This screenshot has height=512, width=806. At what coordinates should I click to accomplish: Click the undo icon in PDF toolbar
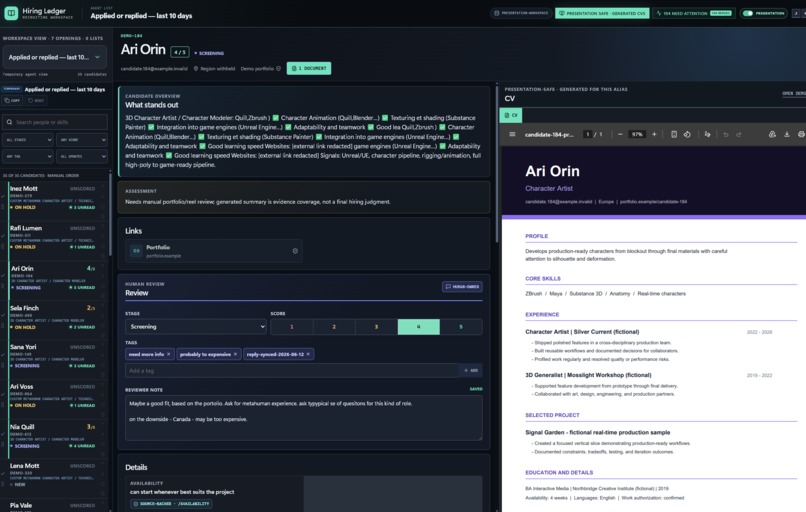click(x=726, y=134)
